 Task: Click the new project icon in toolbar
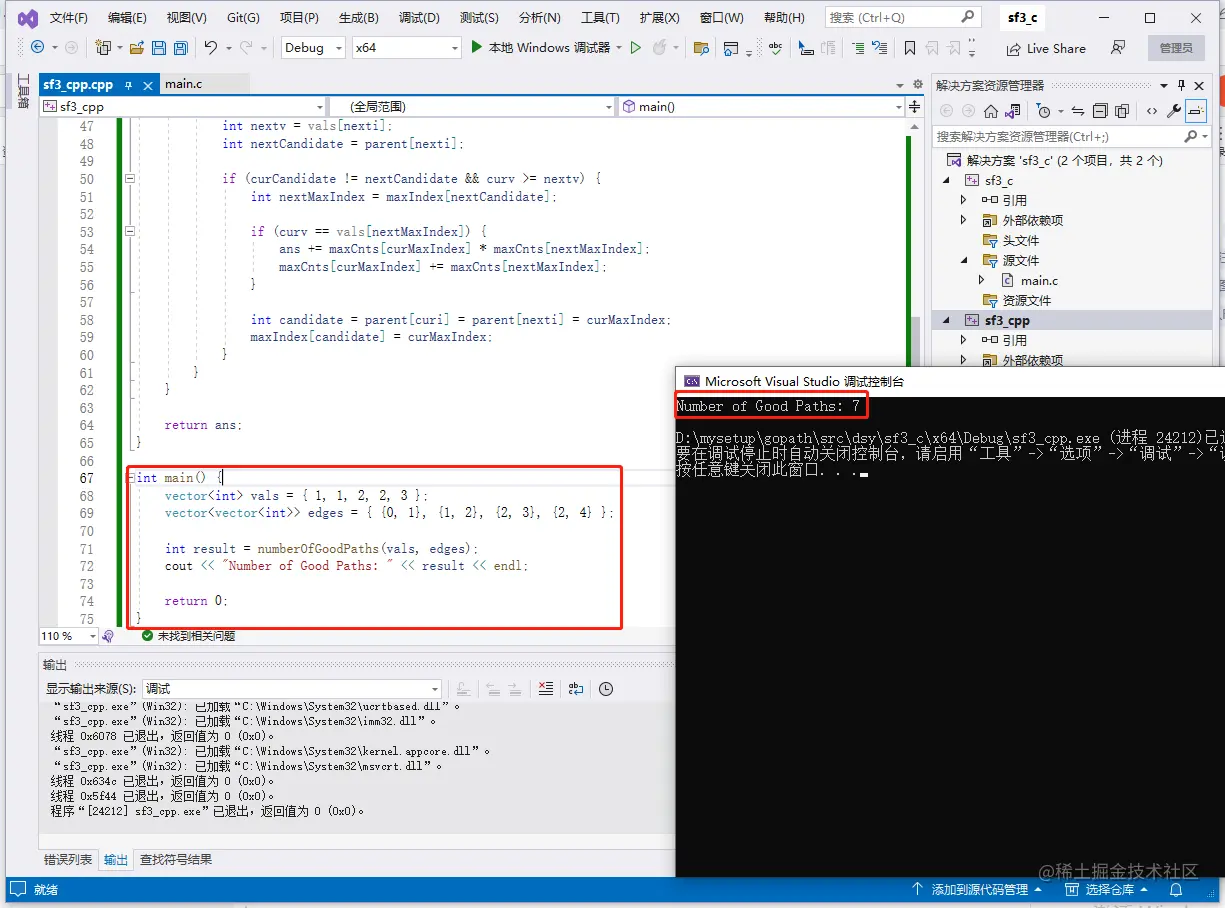tap(102, 48)
